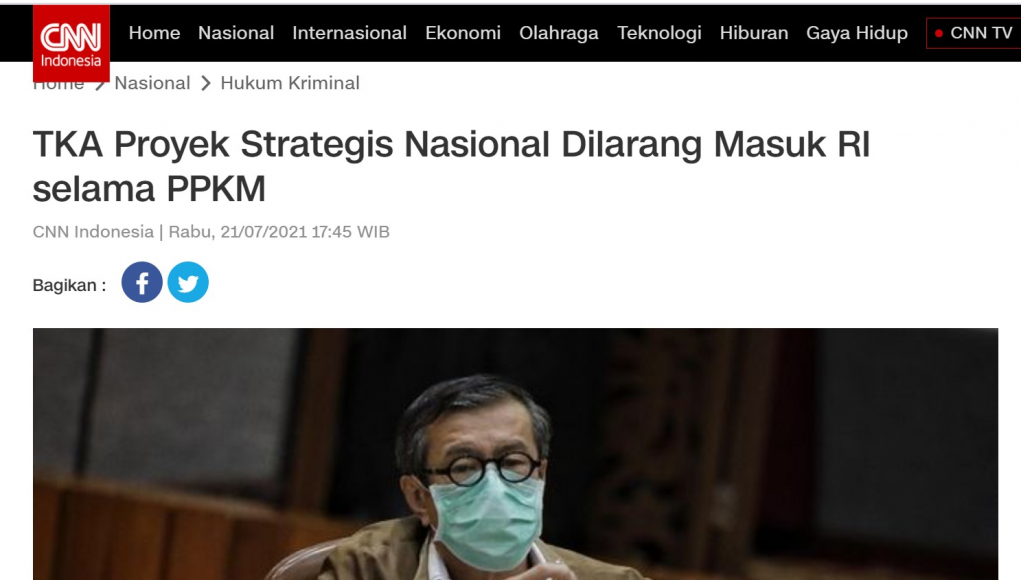This screenshot has height=580, width=1021.
Task: Open the Olahraga section
Action: point(559,33)
